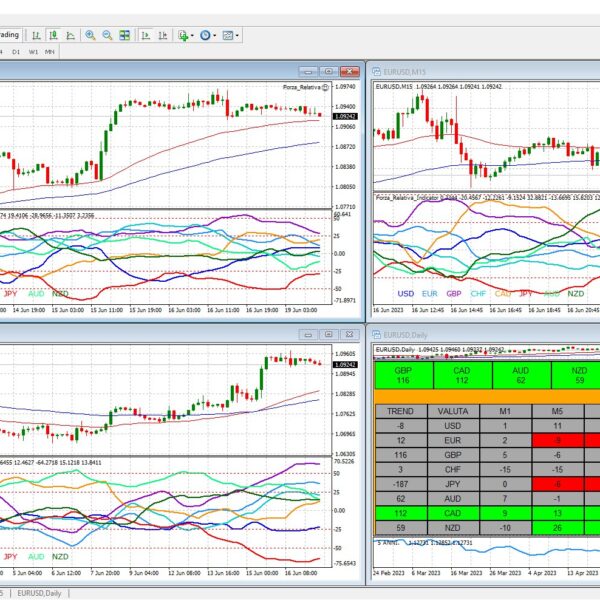Screen dimensions: 600x600
Task: Open the EURUSD,Daily tab at the bottom
Action: pyautogui.click(x=39, y=593)
